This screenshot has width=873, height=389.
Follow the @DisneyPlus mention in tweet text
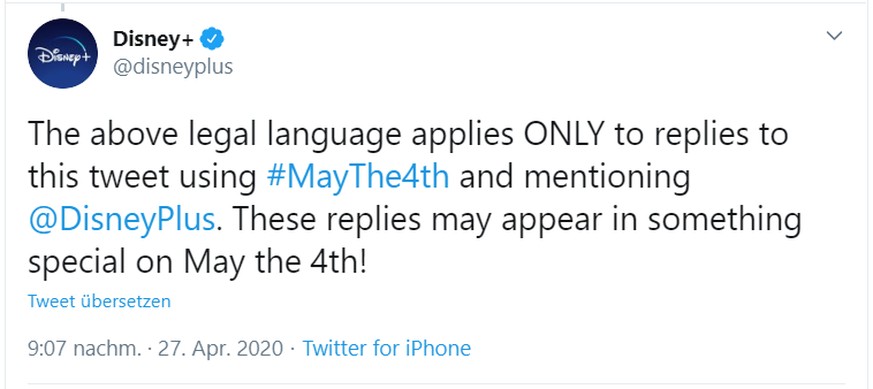coord(122,220)
